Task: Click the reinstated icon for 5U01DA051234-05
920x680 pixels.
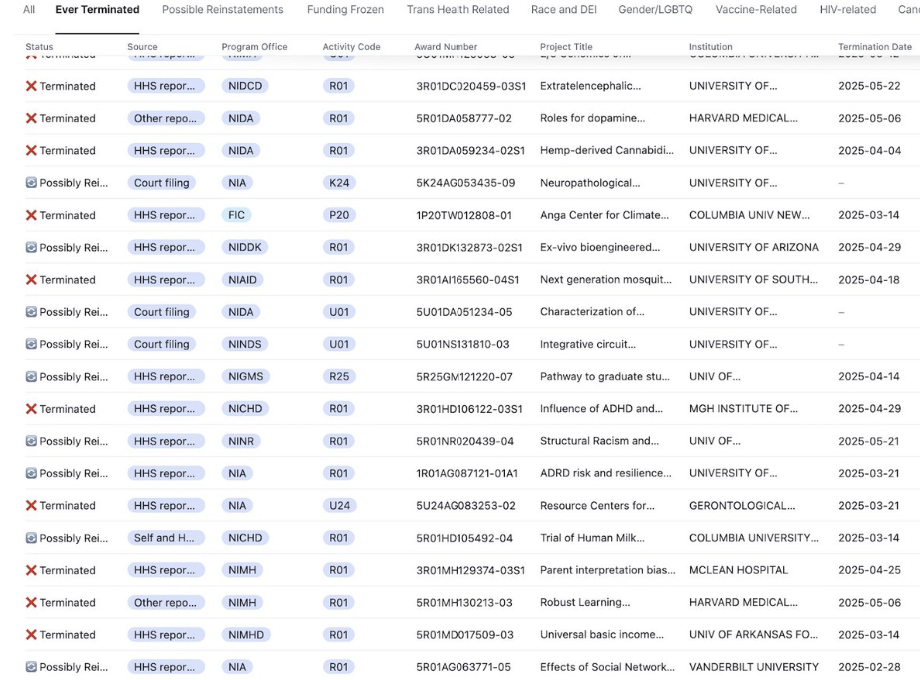Action: pos(31,312)
